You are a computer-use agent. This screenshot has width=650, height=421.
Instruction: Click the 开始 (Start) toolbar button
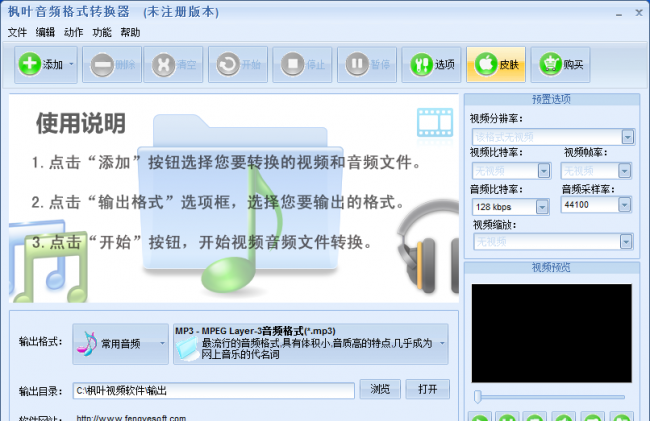coord(238,65)
